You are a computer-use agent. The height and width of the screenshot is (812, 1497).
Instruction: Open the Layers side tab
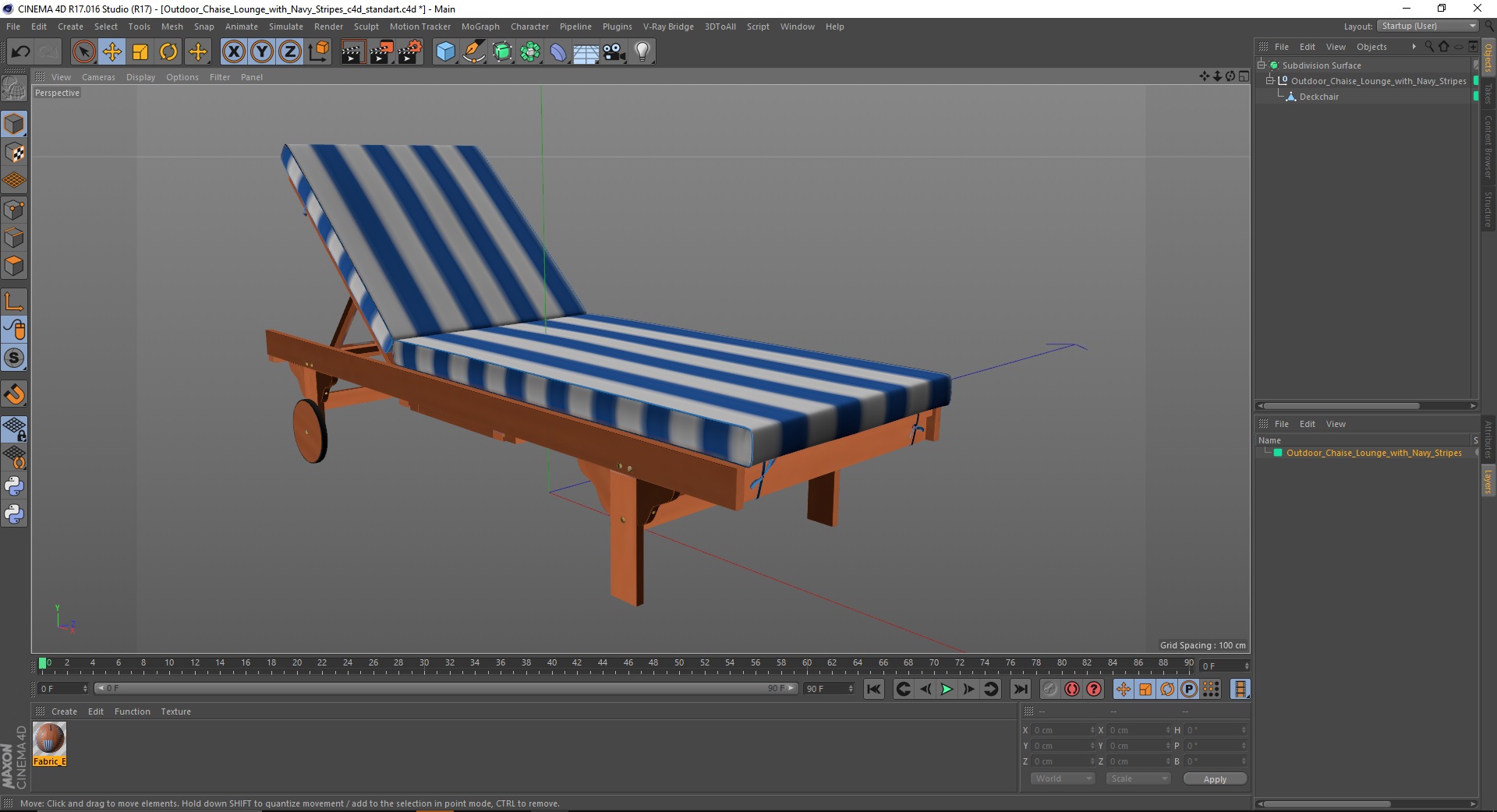(x=1488, y=482)
